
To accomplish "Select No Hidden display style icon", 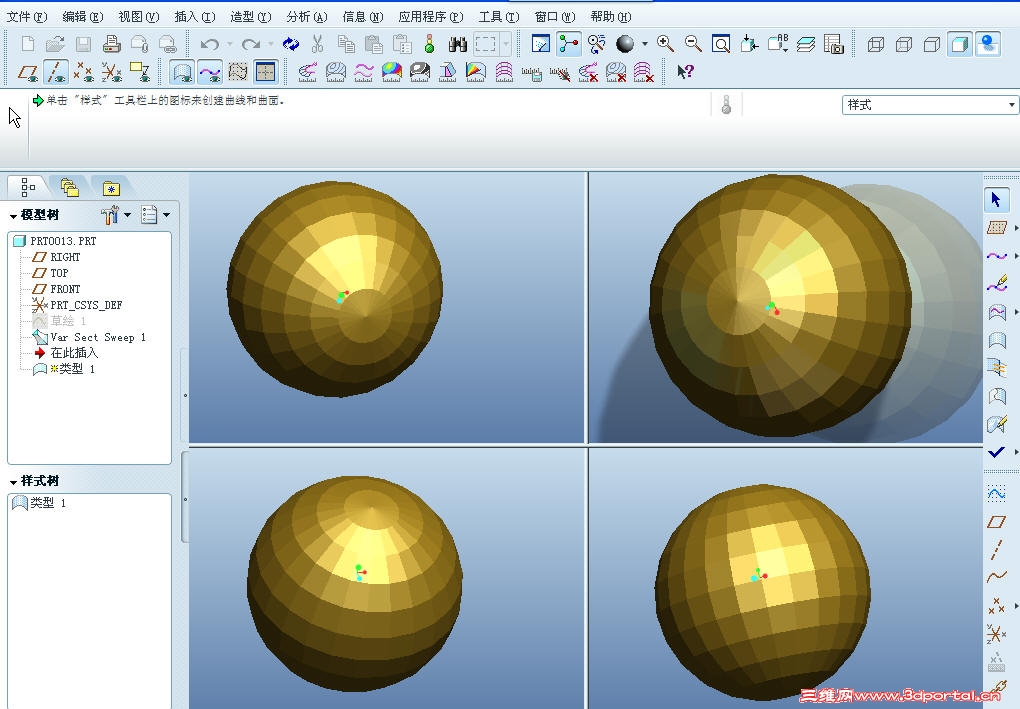I will point(932,44).
